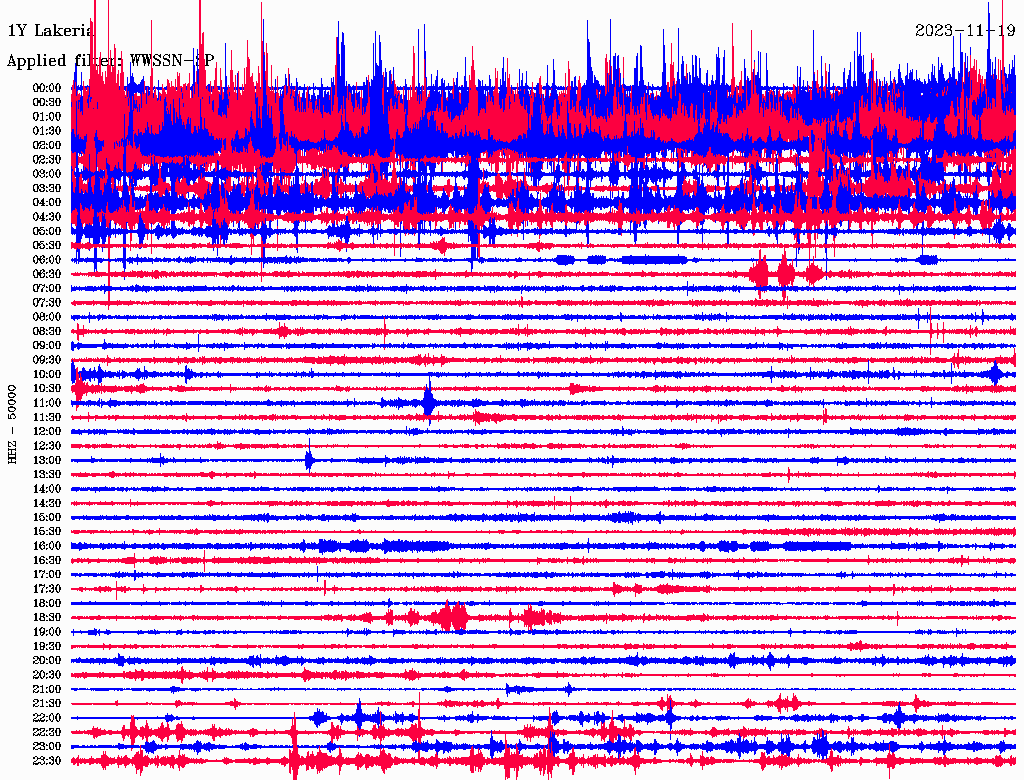Select the 18:00 time label
Image resolution: width=1024 pixels, height=780 pixels.
point(47,604)
